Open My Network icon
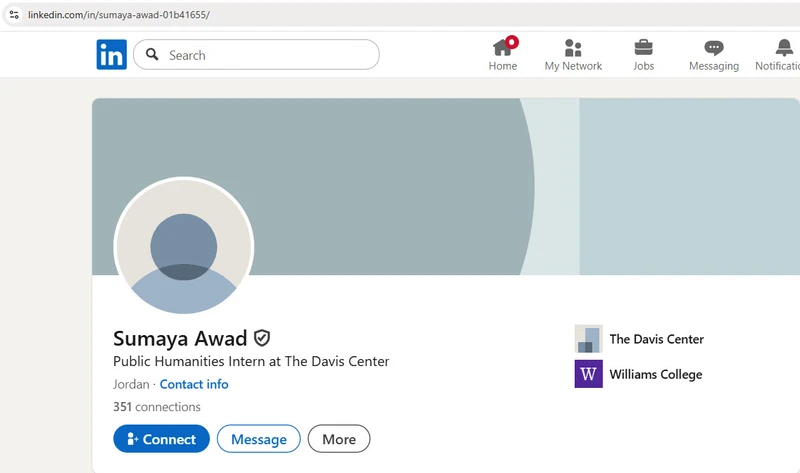The height and width of the screenshot is (473, 800). click(573, 47)
